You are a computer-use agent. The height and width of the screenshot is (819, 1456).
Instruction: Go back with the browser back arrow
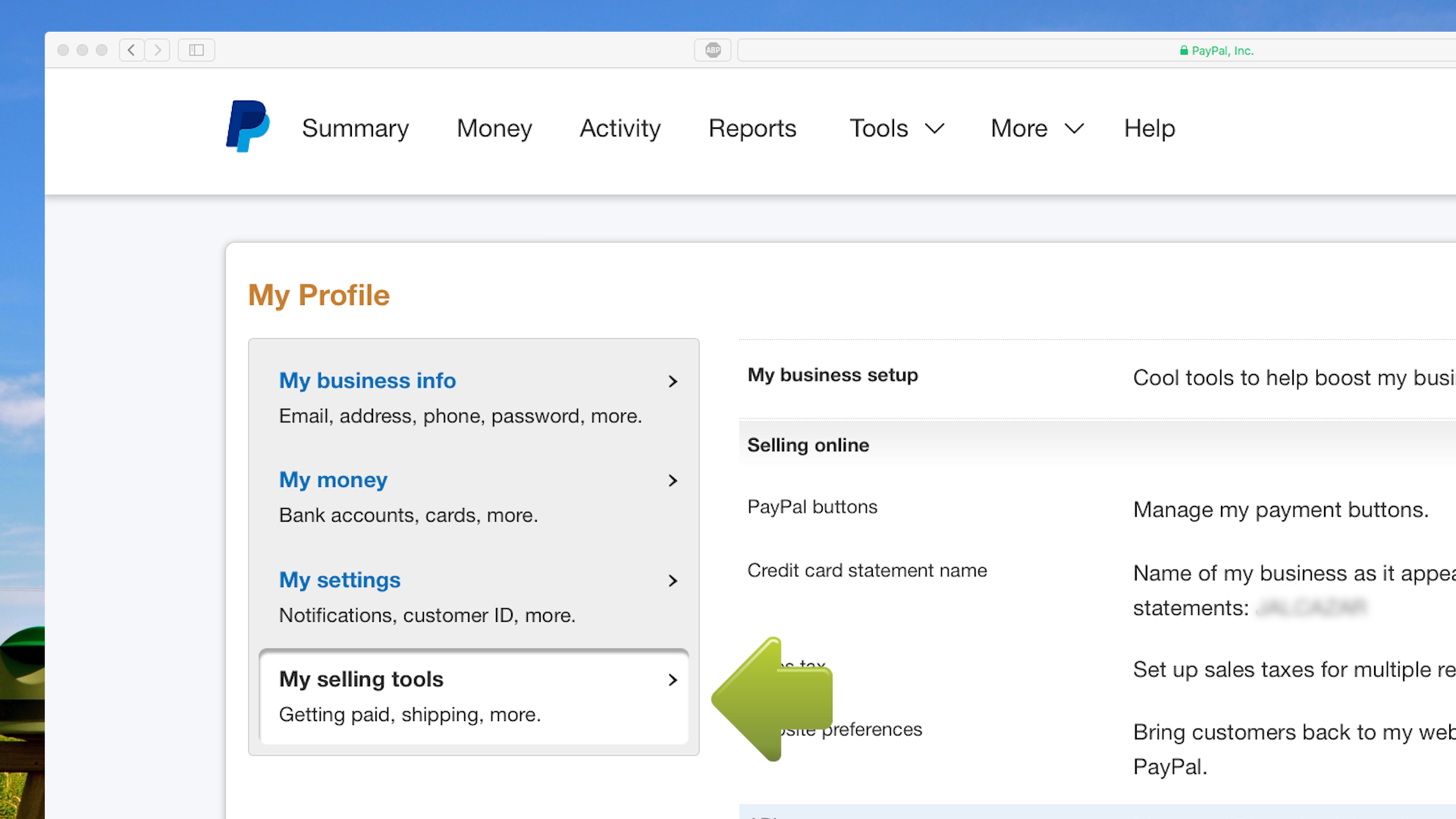132,50
